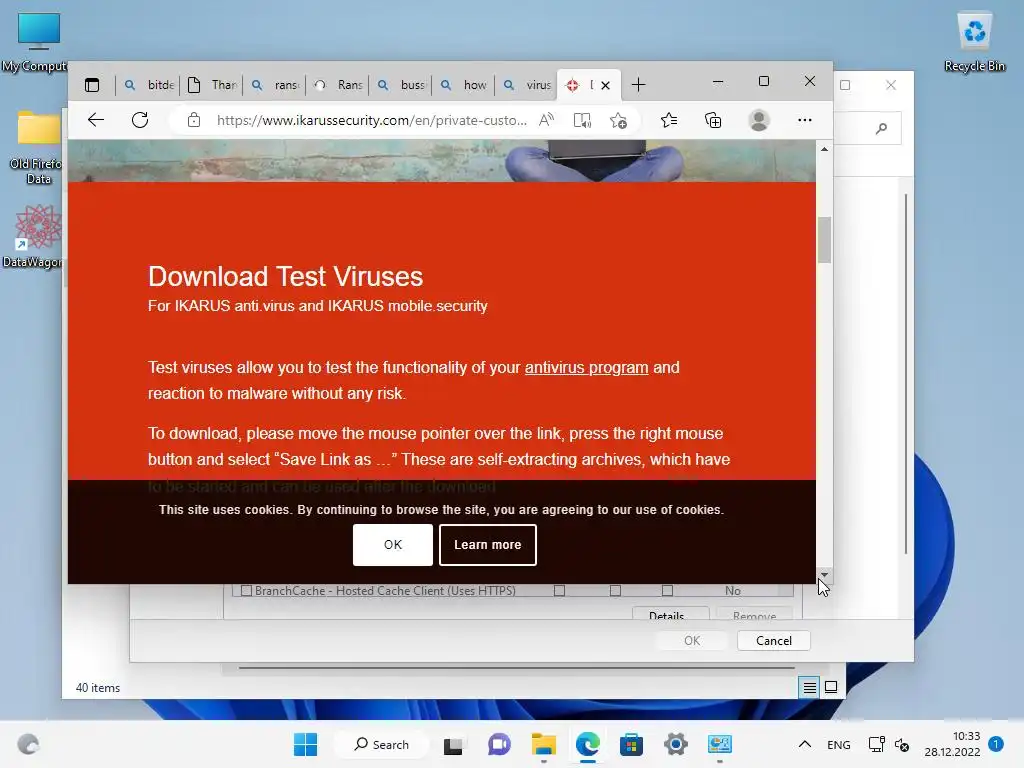Switch to the 'bitde' search tab

point(150,85)
